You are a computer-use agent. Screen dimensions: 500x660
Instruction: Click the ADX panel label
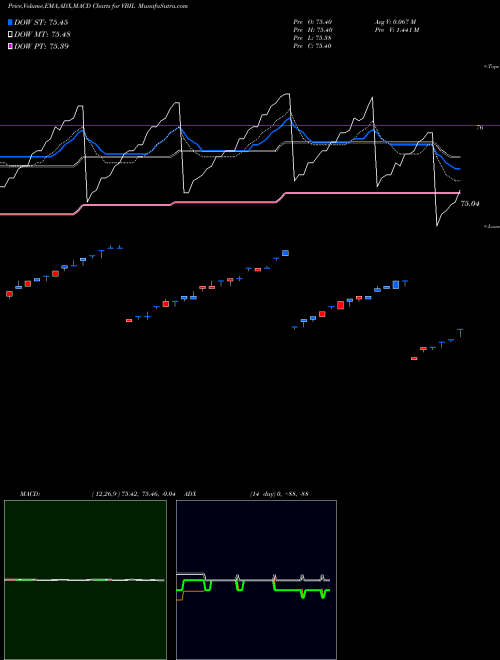coord(190,494)
